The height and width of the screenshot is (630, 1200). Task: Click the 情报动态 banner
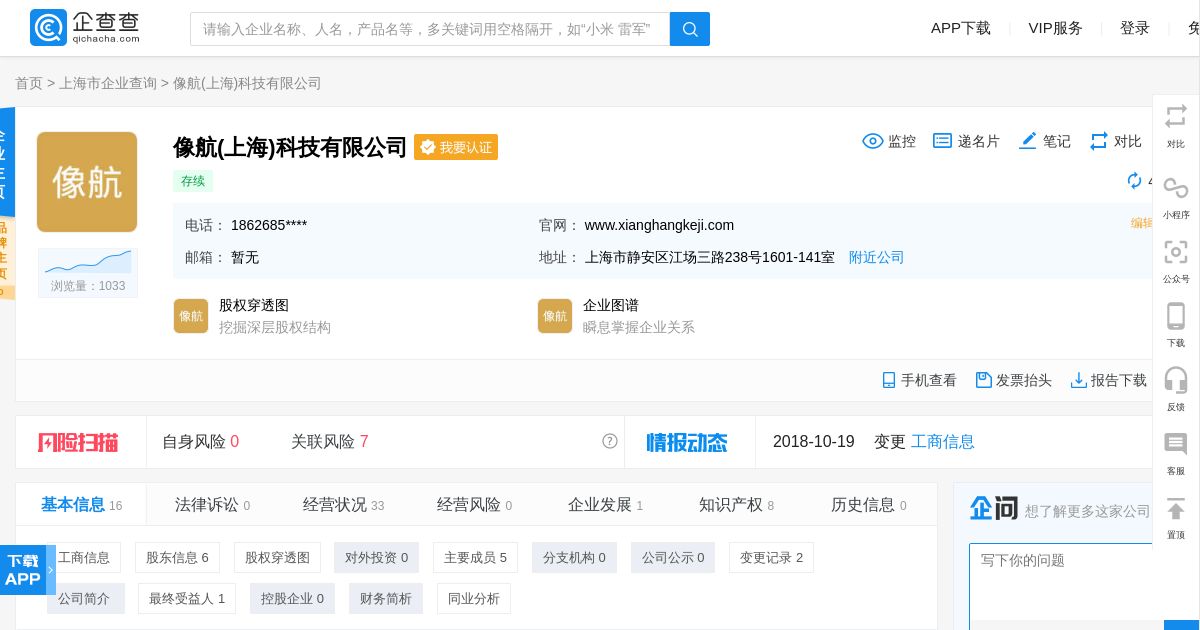[687, 442]
